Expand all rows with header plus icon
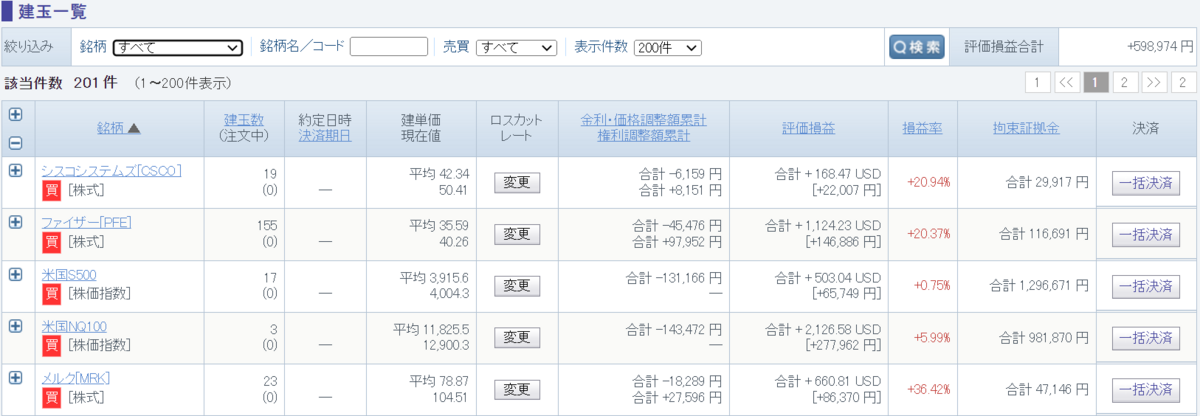 coord(15,115)
